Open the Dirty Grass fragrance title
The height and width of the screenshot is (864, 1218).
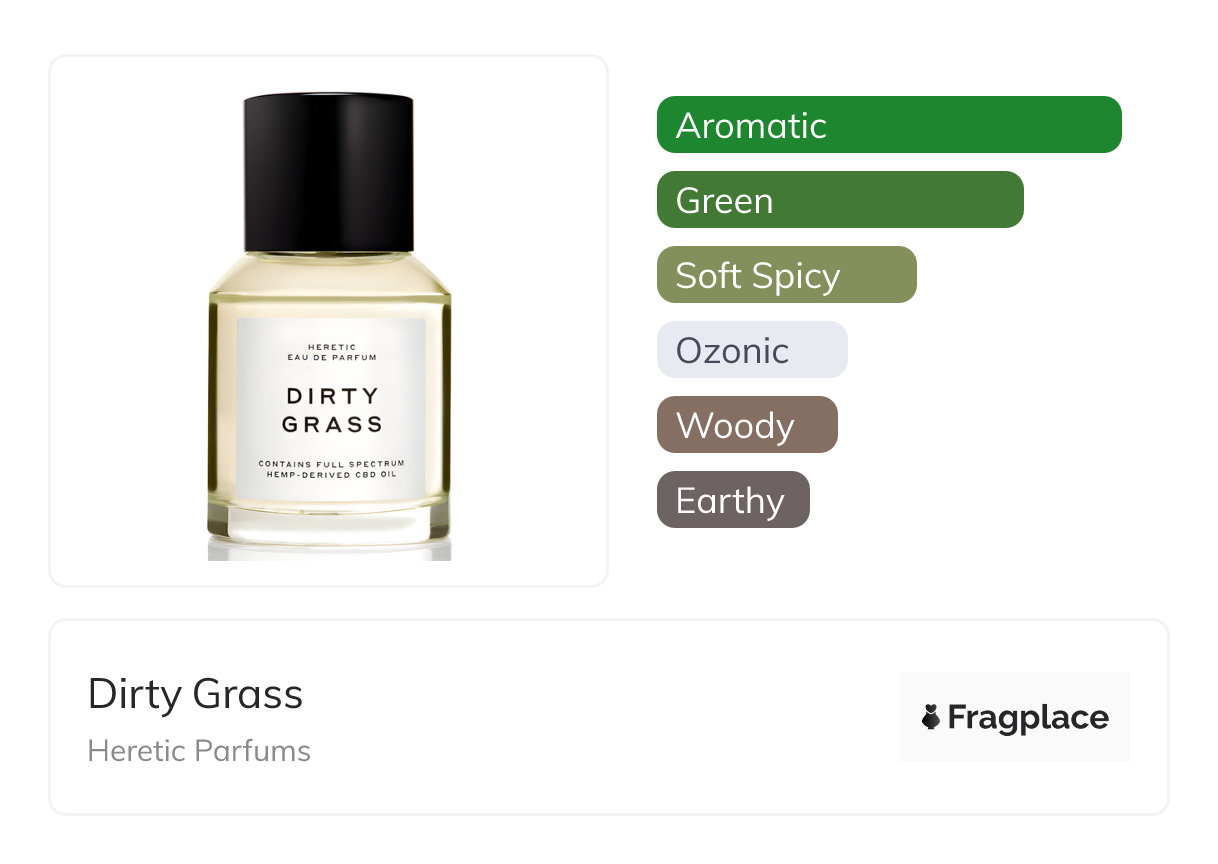pyautogui.click(x=195, y=694)
